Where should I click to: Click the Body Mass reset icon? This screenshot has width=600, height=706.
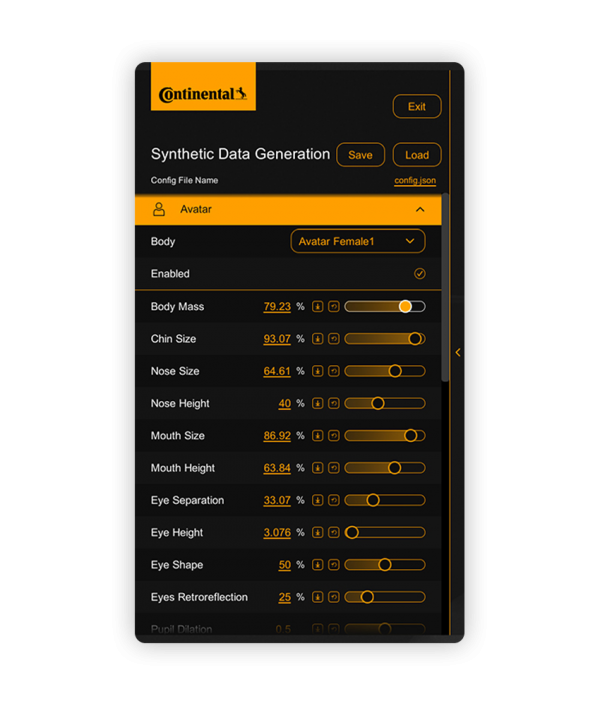(x=333, y=307)
